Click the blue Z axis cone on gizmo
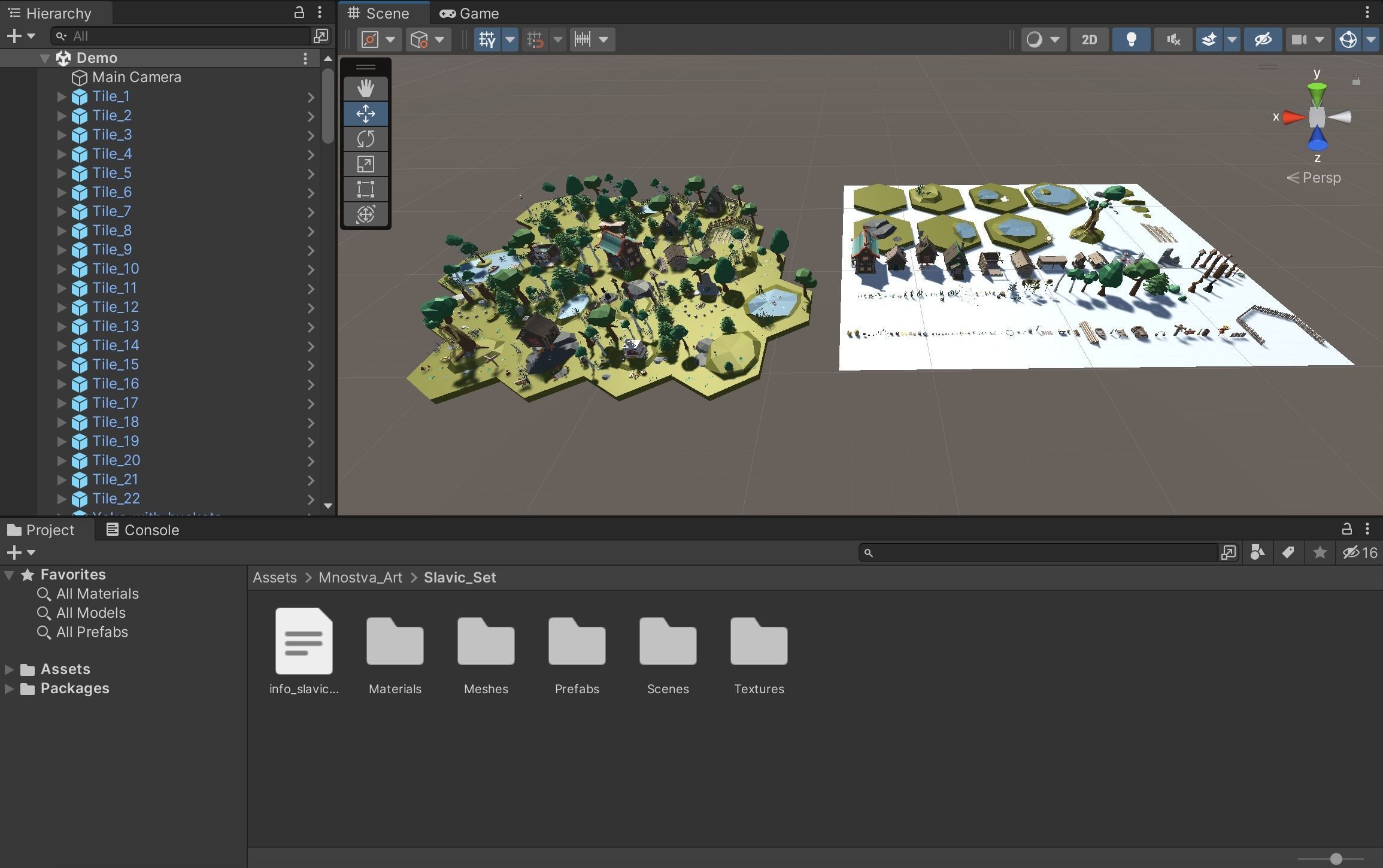This screenshot has height=868, width=1383. click(1317, 139)
